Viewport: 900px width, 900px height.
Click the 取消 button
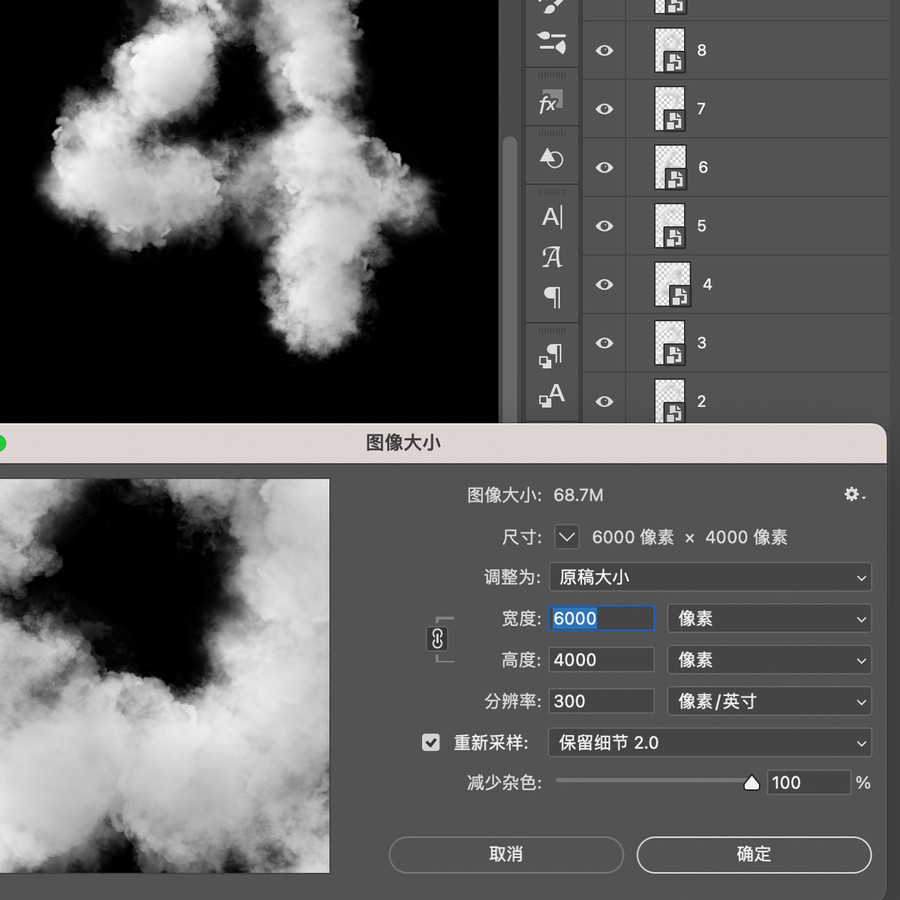(506, 854)
